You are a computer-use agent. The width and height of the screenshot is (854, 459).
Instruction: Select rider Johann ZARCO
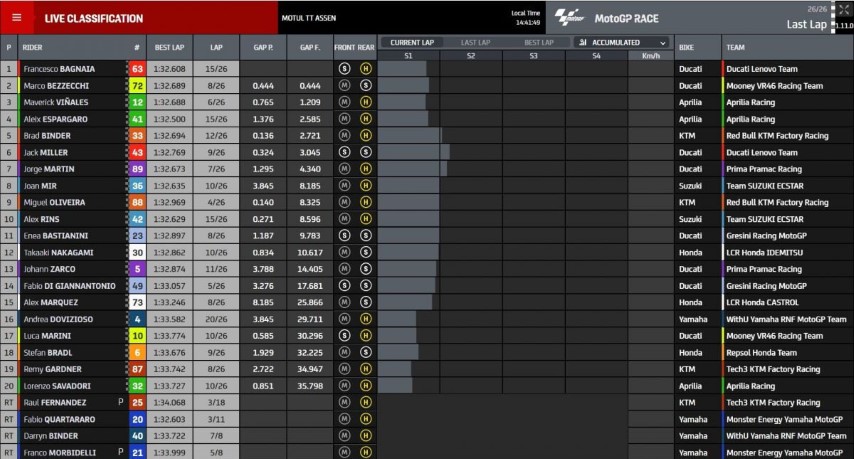point(49,269)
